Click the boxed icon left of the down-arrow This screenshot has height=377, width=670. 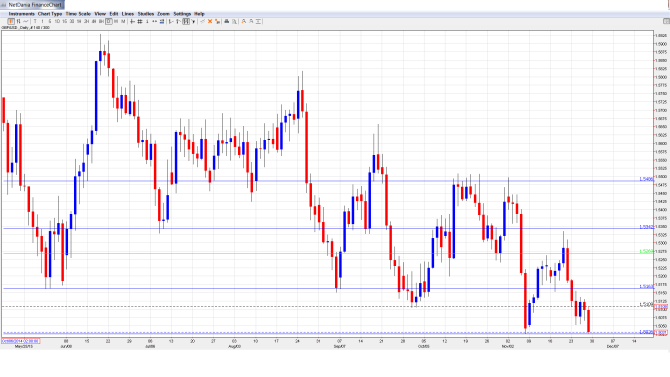click(186, 21)
